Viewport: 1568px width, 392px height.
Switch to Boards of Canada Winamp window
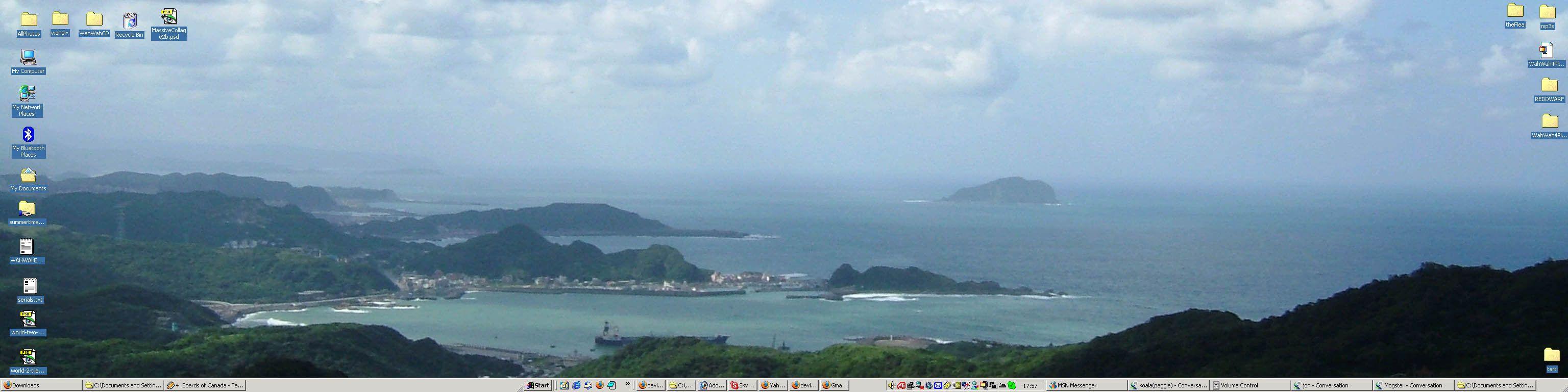tap(205, 385)
